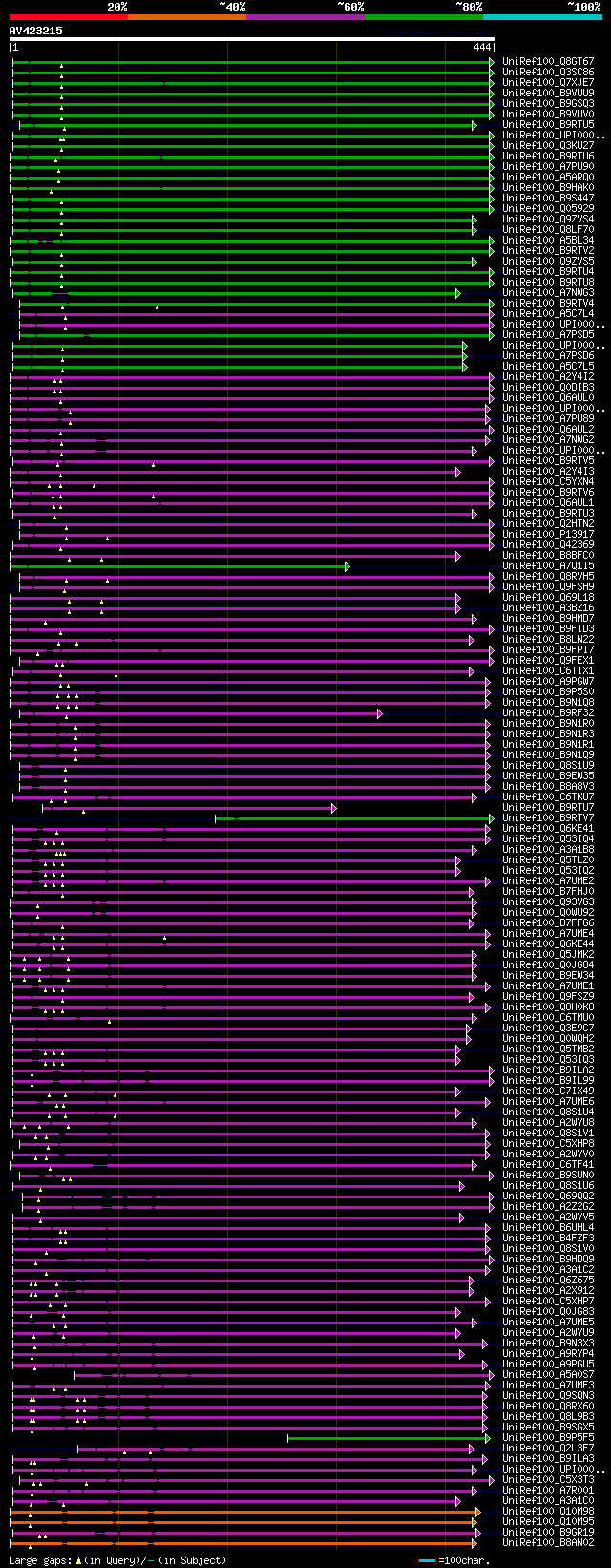Select the UniRef100_A7NWG3 entry

548,293
